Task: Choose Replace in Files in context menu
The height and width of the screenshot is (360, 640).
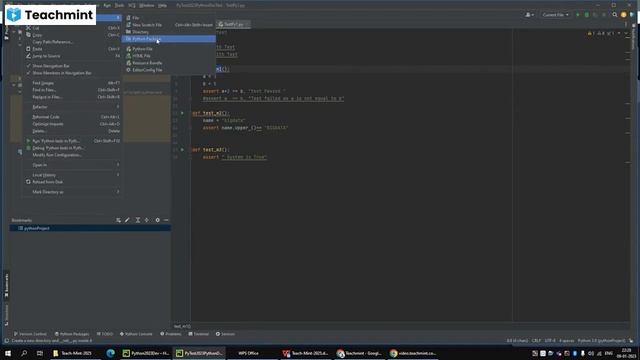Action: click(x=72, y=97)
